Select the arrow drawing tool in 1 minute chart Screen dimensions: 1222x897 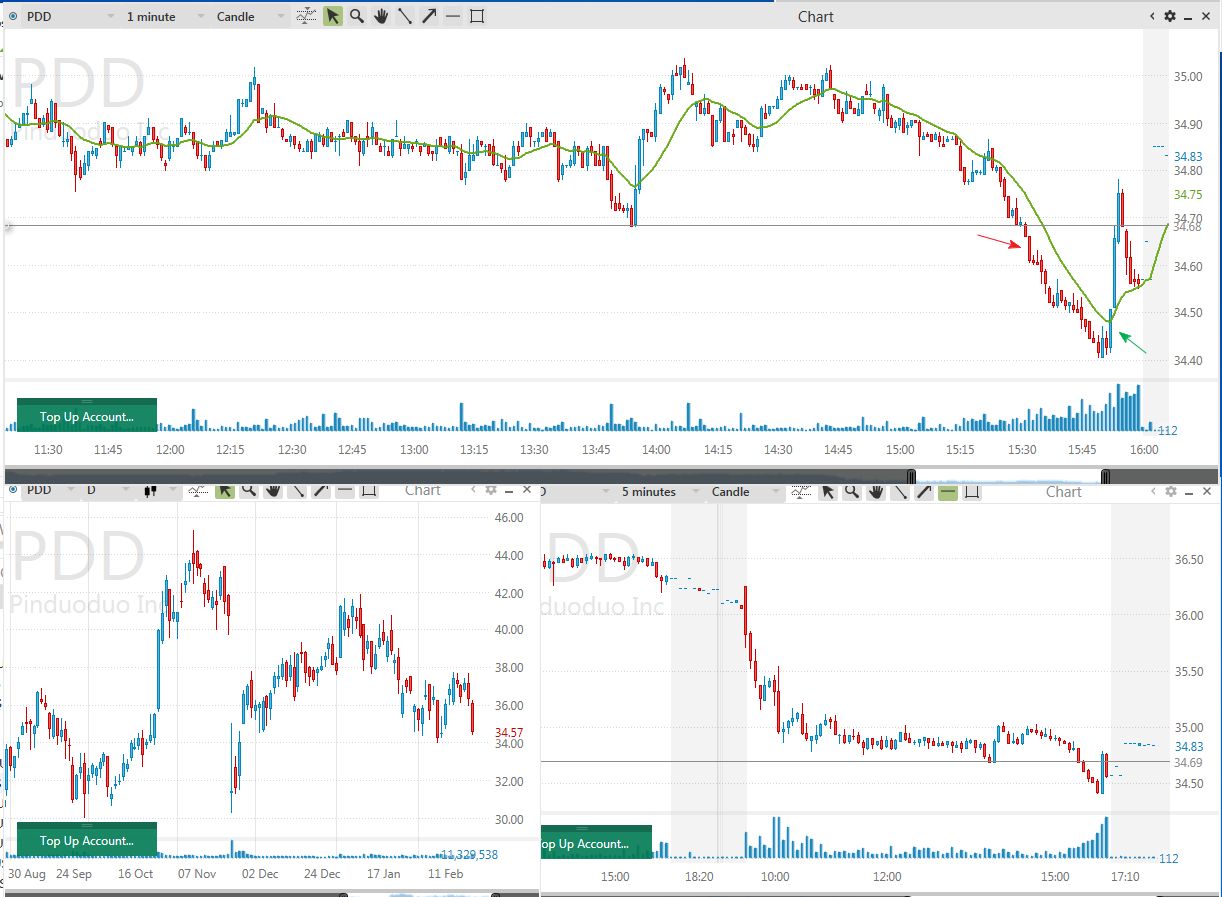pyautogui.click(x=429, y=16)
